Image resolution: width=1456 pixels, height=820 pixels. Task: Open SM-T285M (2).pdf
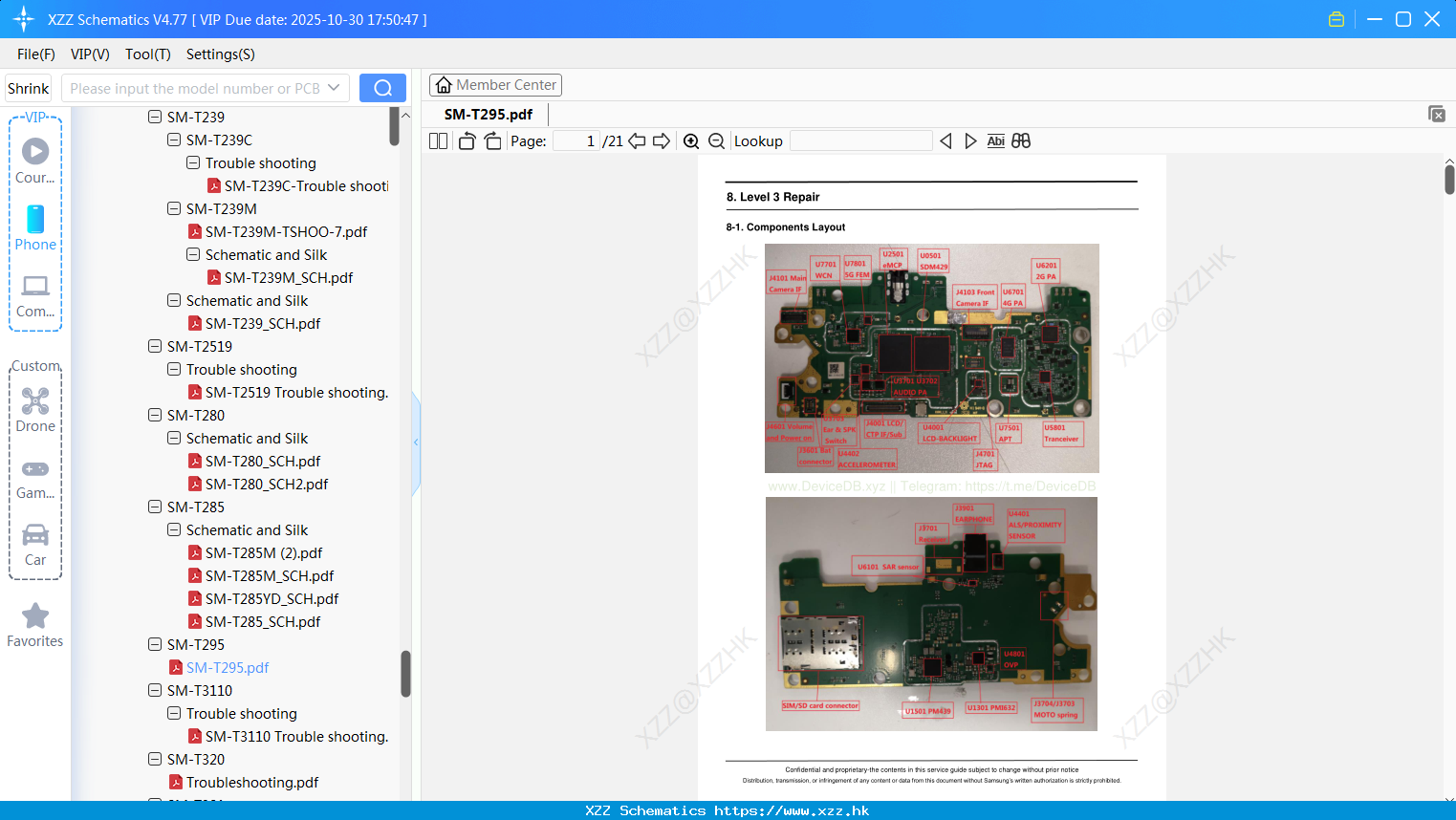(x=264, y=552)
